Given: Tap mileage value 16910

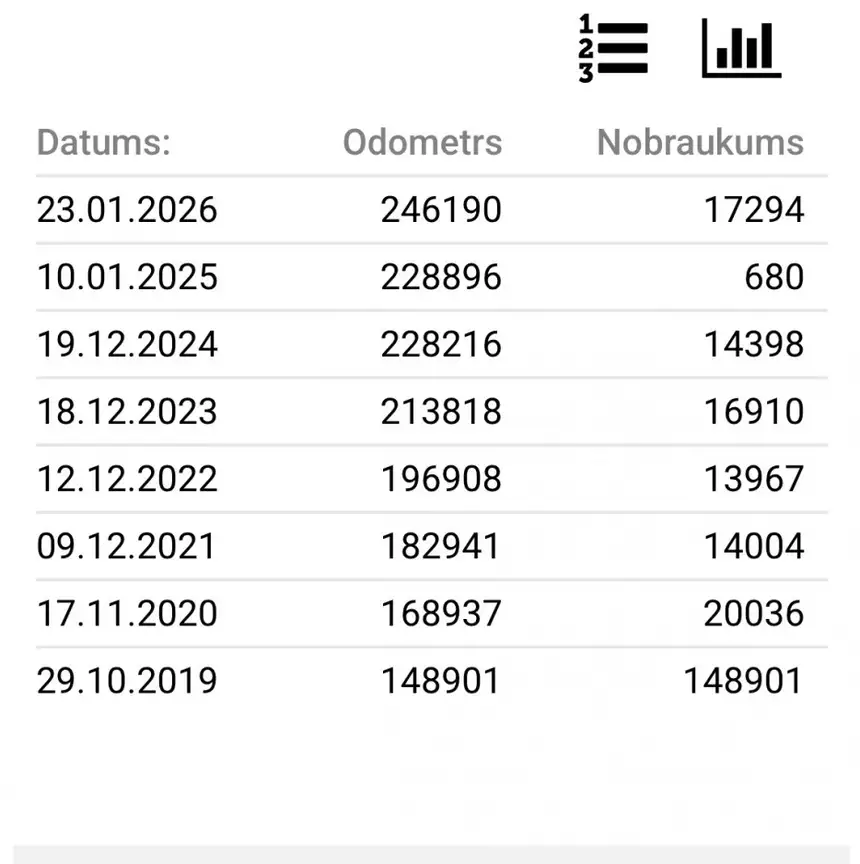Looking at the screenshot, I should (x=754, y=412).
